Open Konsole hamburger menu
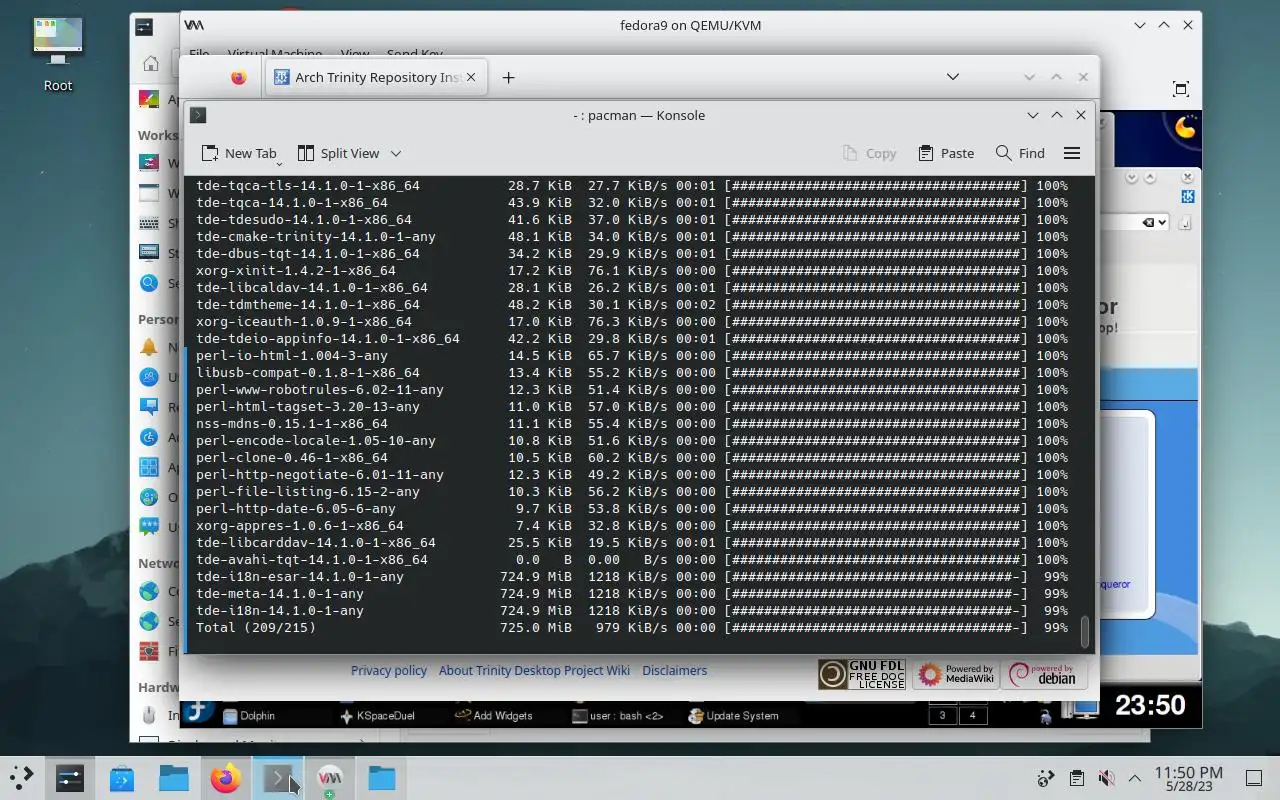The width and height of the screenshot is (1280, 800). click(x=1072, y=153)
